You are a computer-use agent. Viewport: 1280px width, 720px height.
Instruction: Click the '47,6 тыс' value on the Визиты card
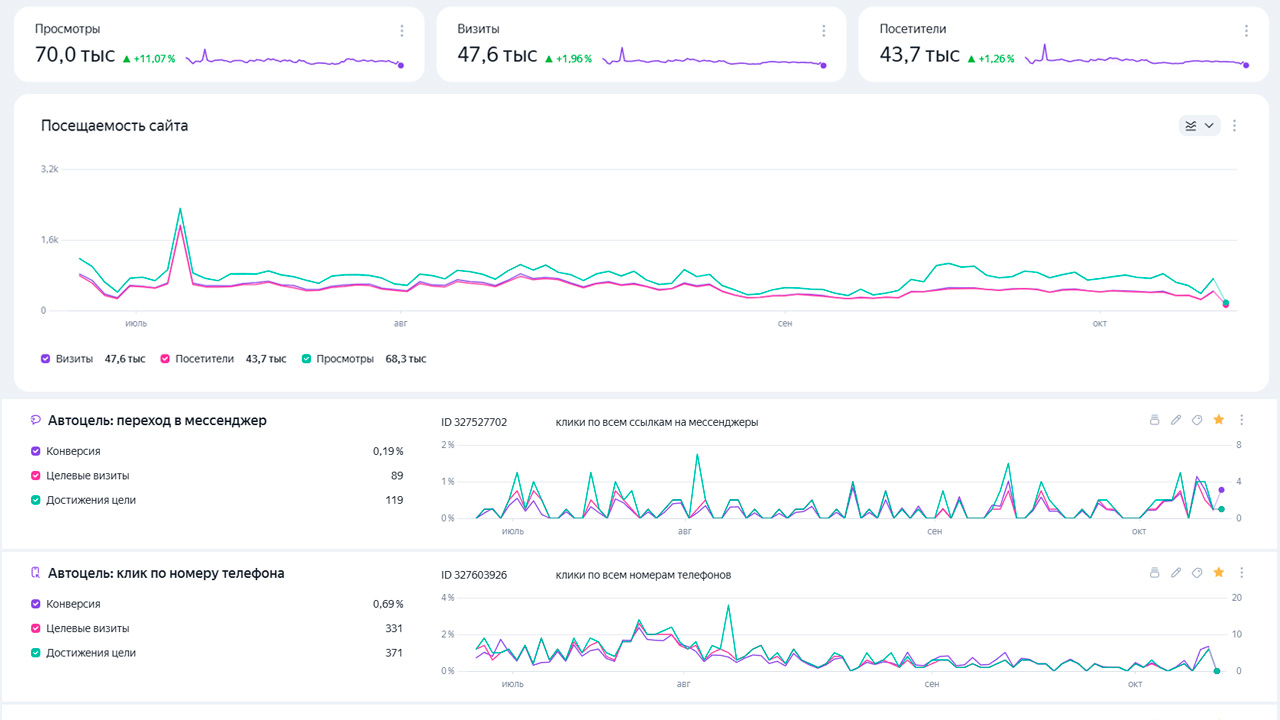(497, 56)
